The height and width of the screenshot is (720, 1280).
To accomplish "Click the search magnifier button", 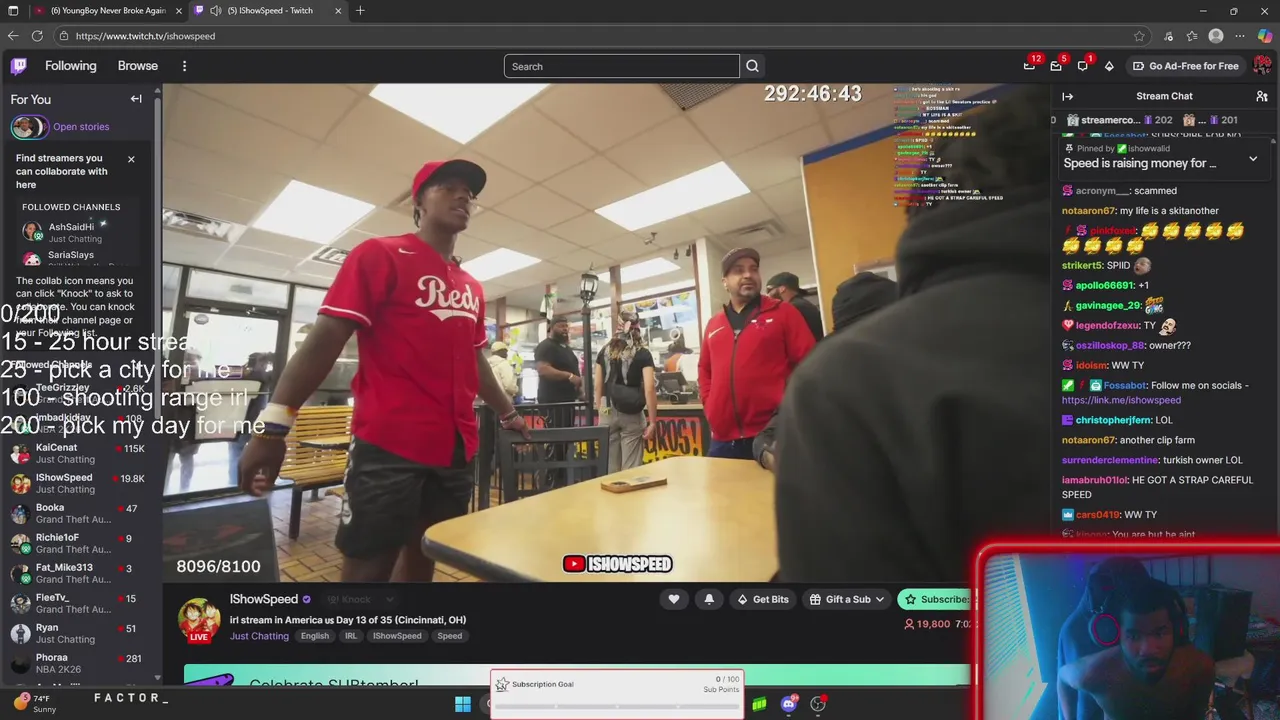I will (x=752, y=66).
